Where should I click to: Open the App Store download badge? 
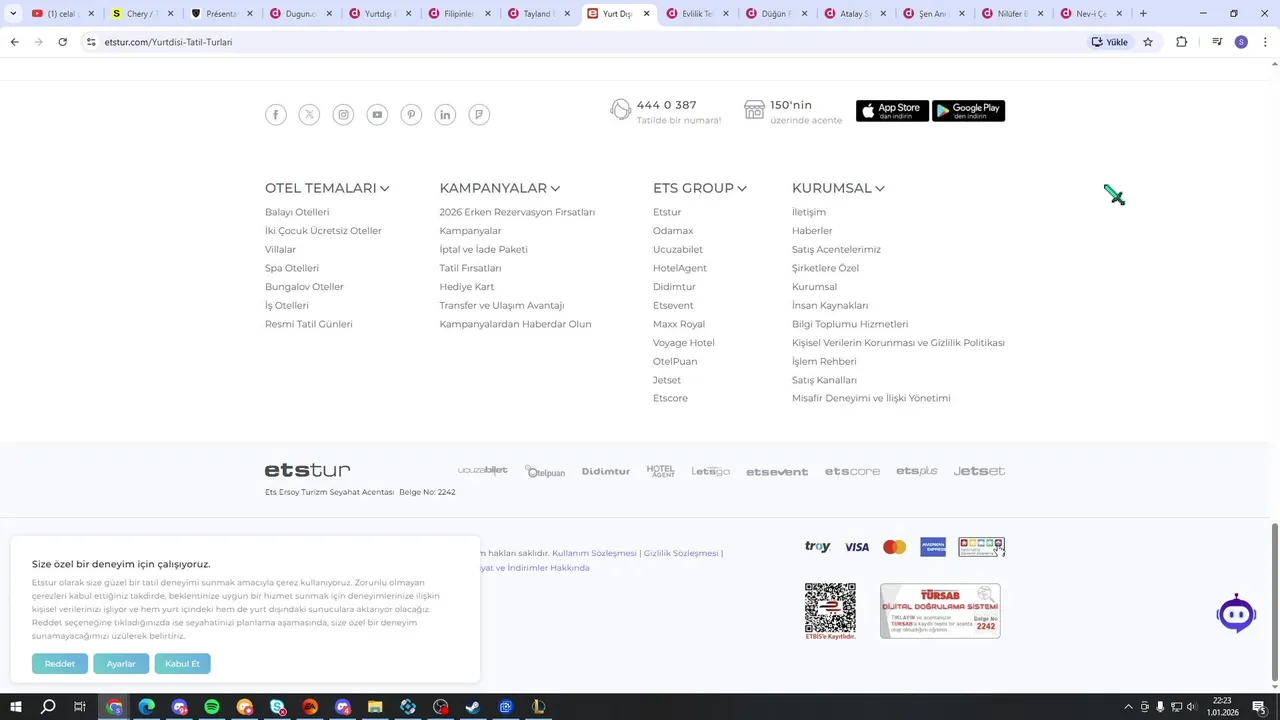[892, 111]
